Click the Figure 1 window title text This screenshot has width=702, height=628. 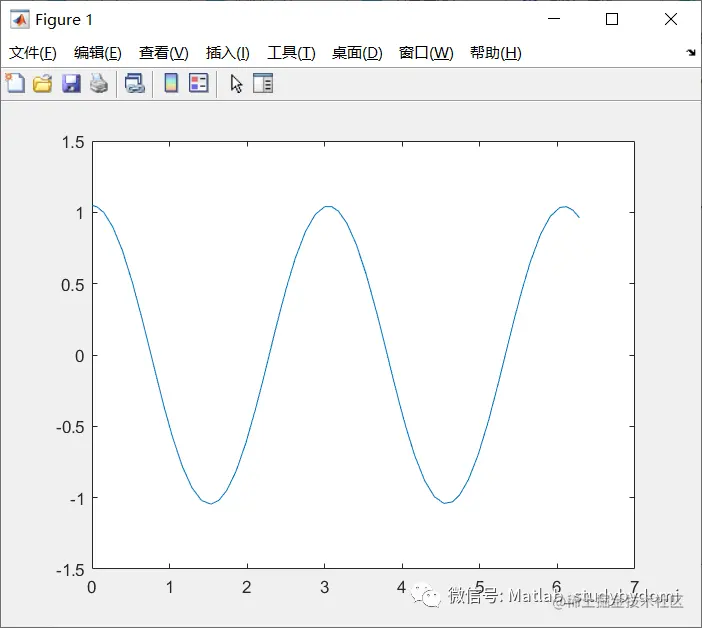(64, 20)
